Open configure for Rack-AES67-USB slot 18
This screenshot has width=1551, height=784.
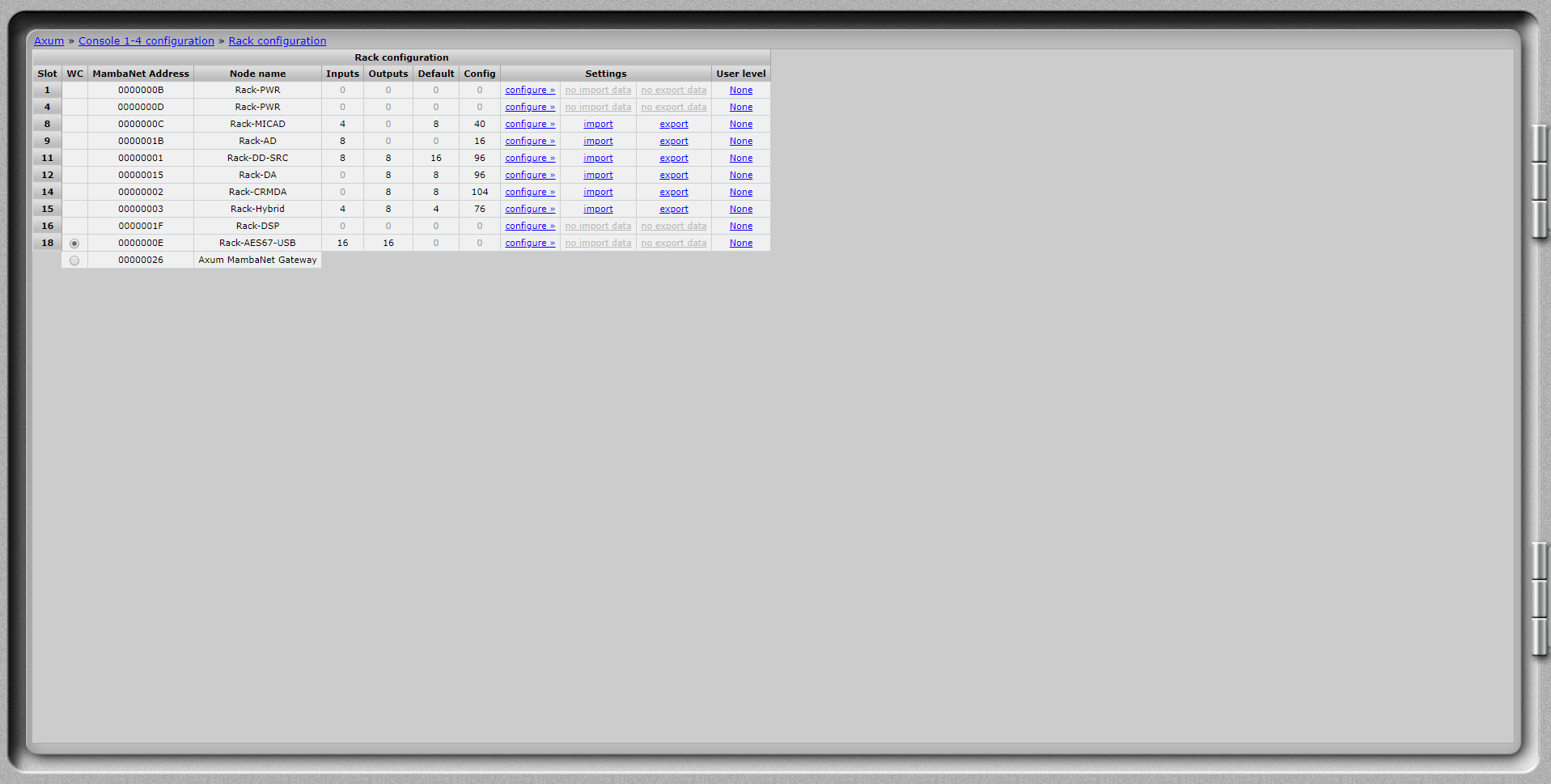[x=530, y=244]
